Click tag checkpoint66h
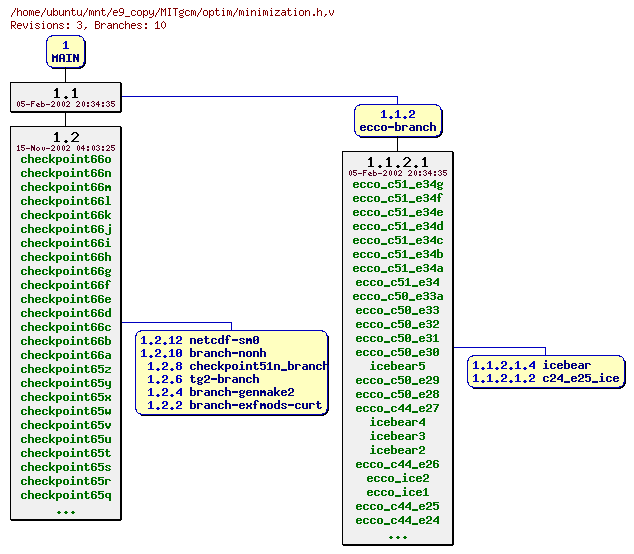The width and height of the screenshot is (634, 554). pos(66,257)
